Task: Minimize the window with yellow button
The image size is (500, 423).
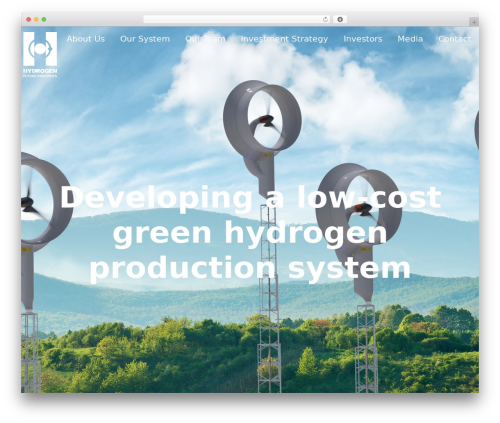Action: pyautogui.click(x=36, y=20)
